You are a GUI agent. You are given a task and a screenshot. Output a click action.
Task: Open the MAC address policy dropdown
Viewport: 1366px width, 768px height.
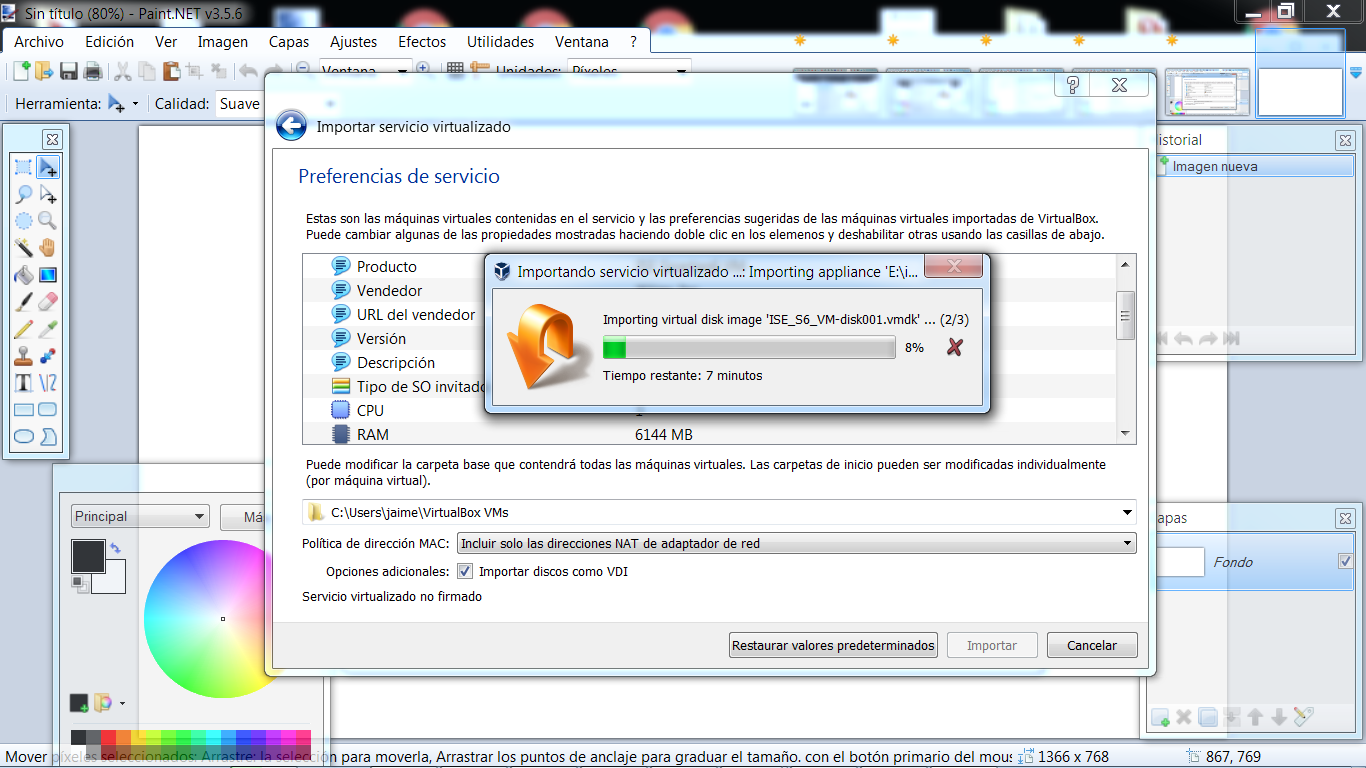[x=796, y=544]
